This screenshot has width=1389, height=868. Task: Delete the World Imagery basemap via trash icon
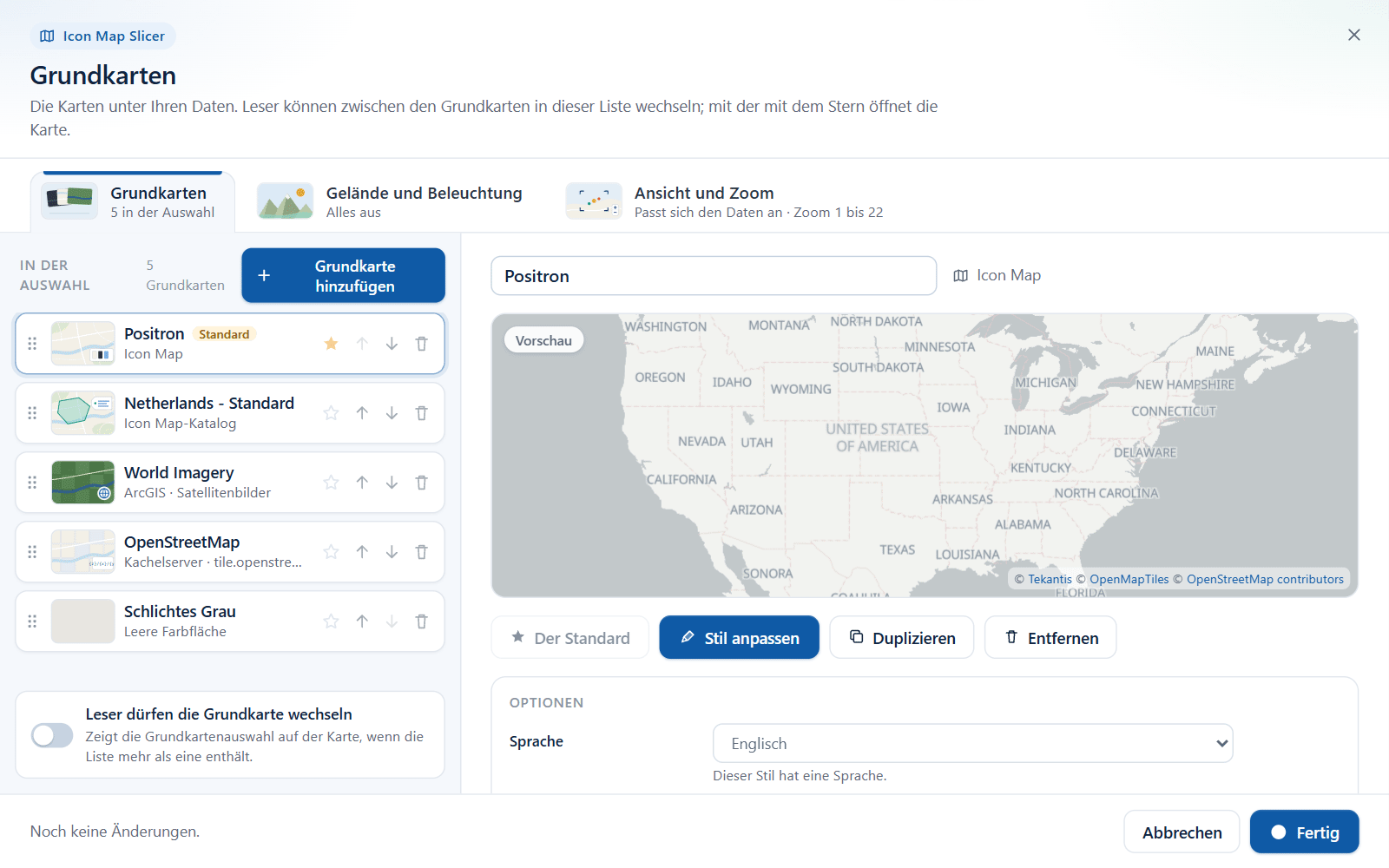tap(421, 483)
